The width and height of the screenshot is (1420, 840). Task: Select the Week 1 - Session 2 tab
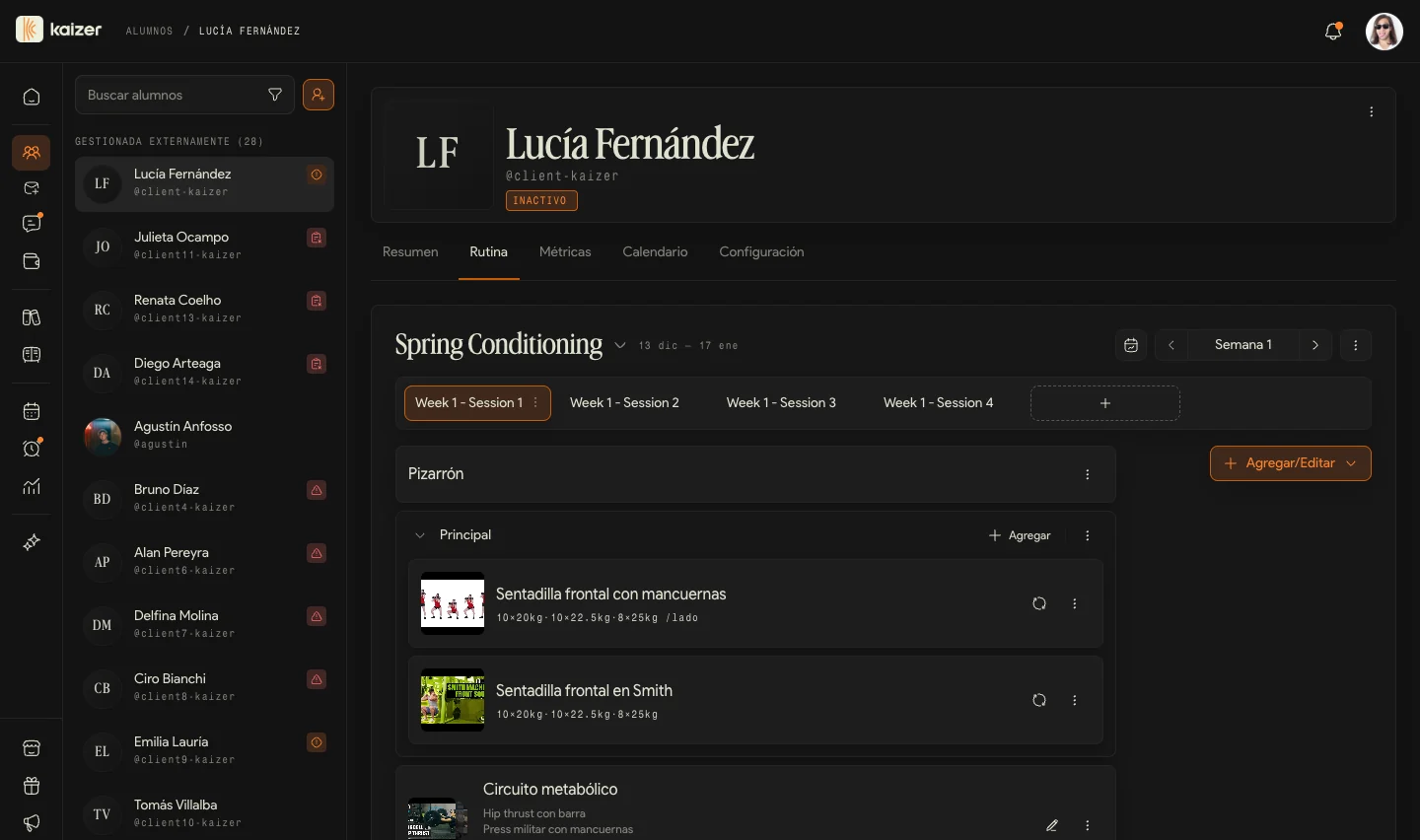pyautogui.click(x=624, y=403)
